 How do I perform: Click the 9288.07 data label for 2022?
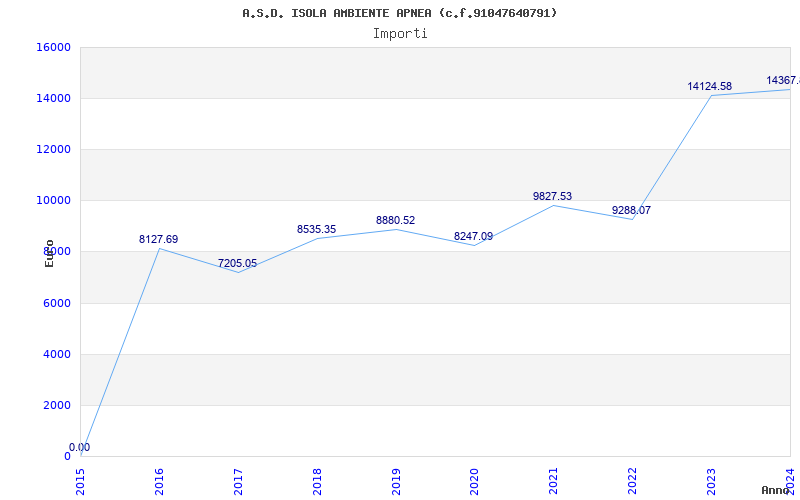632,210
